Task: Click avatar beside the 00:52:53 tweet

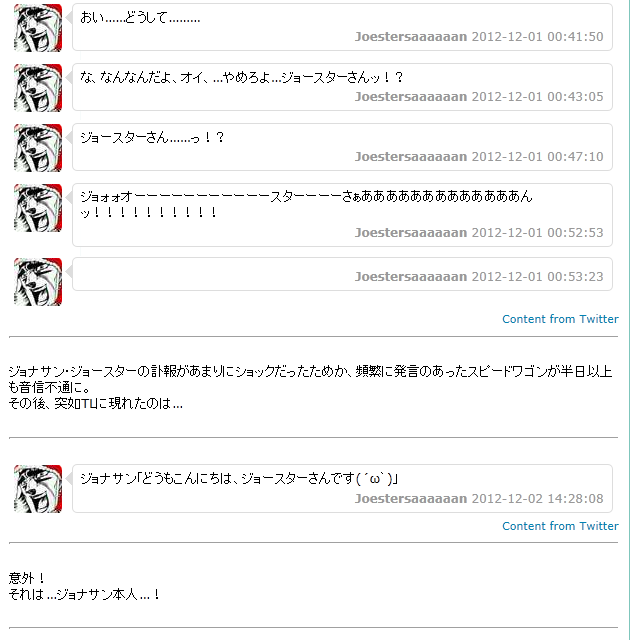Action: 38,208
